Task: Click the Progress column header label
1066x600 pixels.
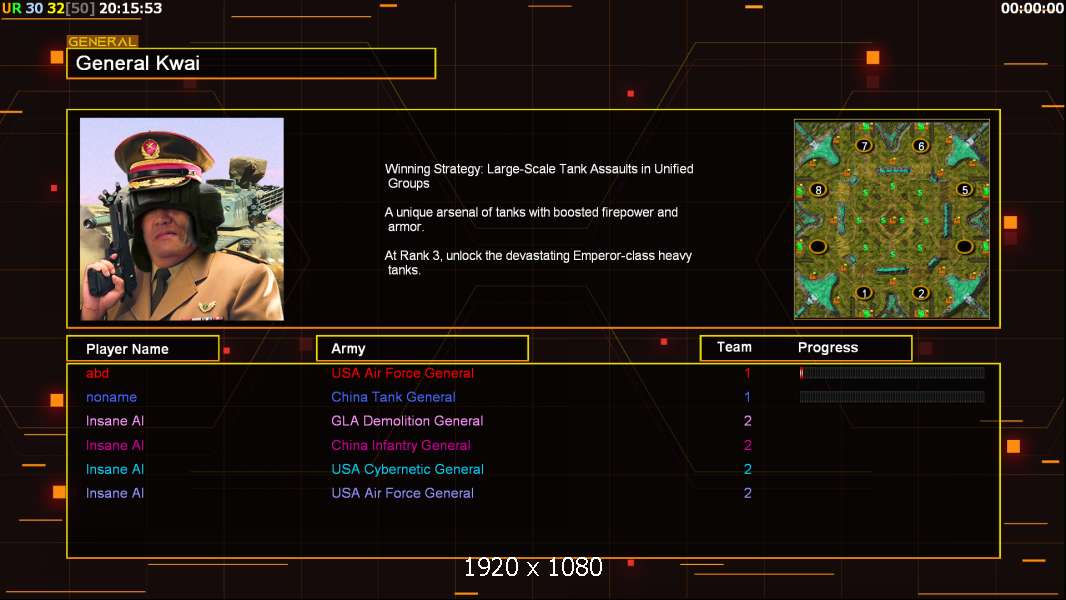Action: click(x=827, y=347)
